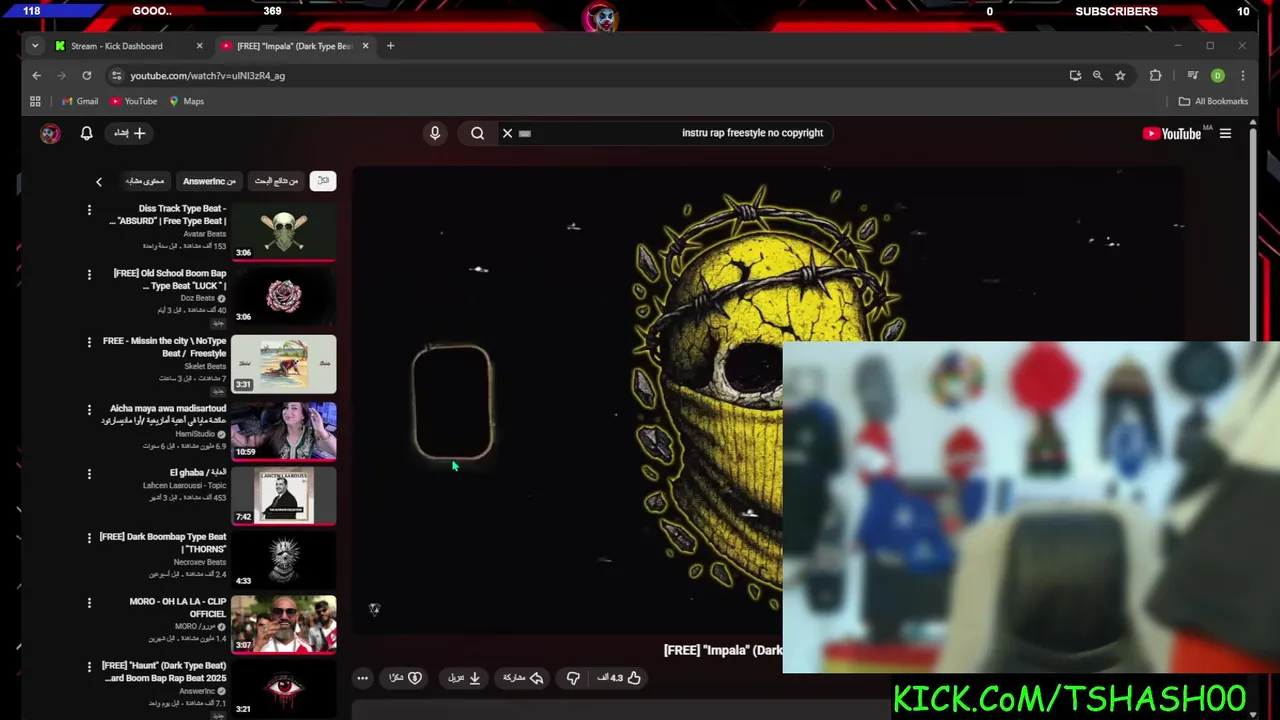Open options for 'Aicha maya awa madisartoud' video

click(89, 410)
